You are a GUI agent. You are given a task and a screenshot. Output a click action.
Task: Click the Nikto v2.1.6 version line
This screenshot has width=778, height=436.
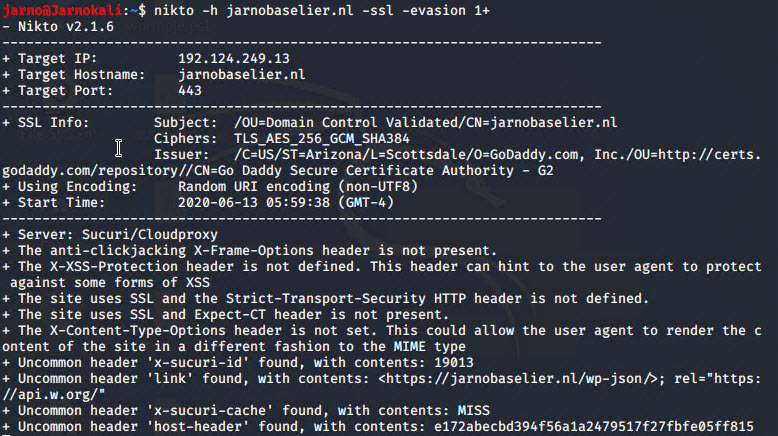point(58,27)
